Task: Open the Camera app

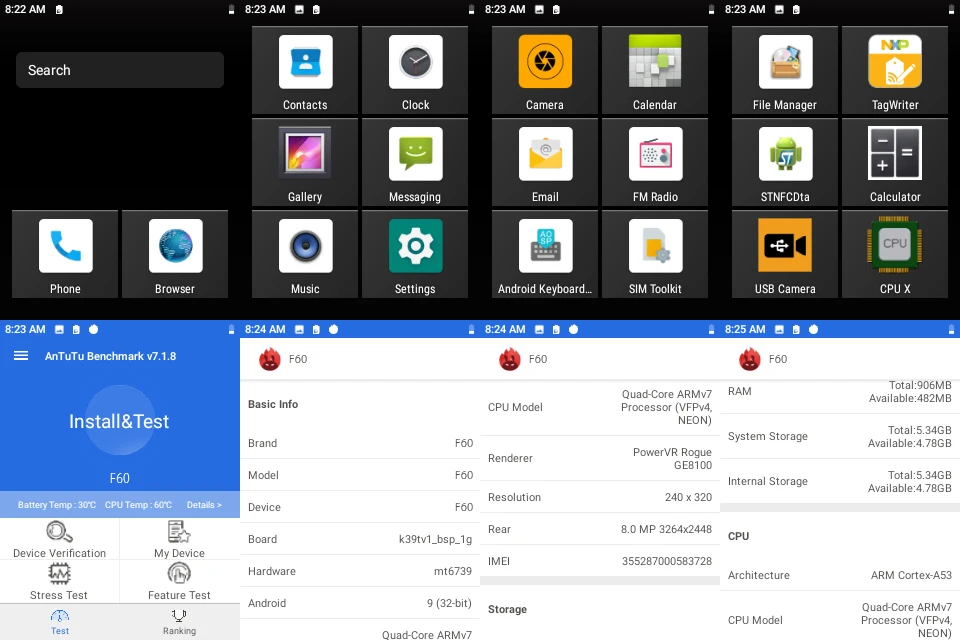Action: [x=545, y=70]
